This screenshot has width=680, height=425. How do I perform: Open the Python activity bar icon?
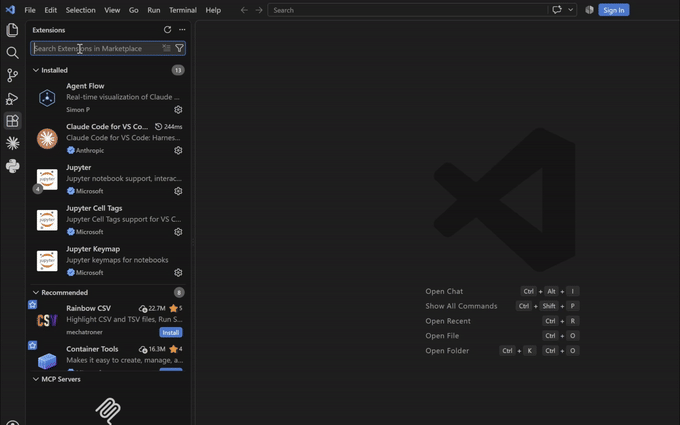coord(13,166)
